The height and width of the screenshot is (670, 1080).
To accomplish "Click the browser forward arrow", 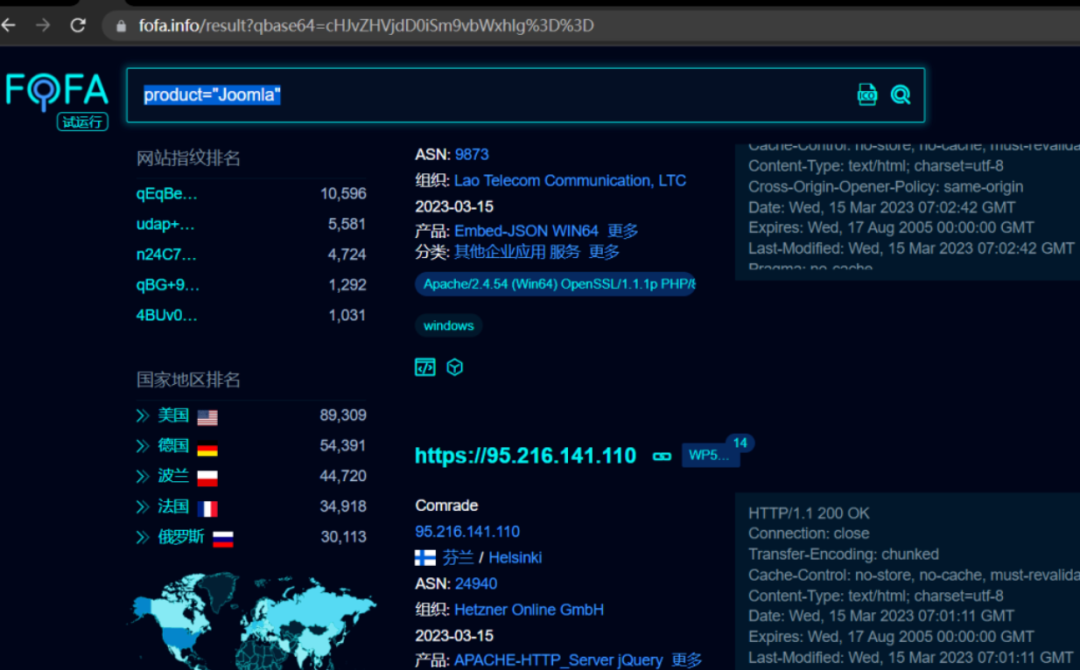I will pyautogui.click(x=43, y=25).
